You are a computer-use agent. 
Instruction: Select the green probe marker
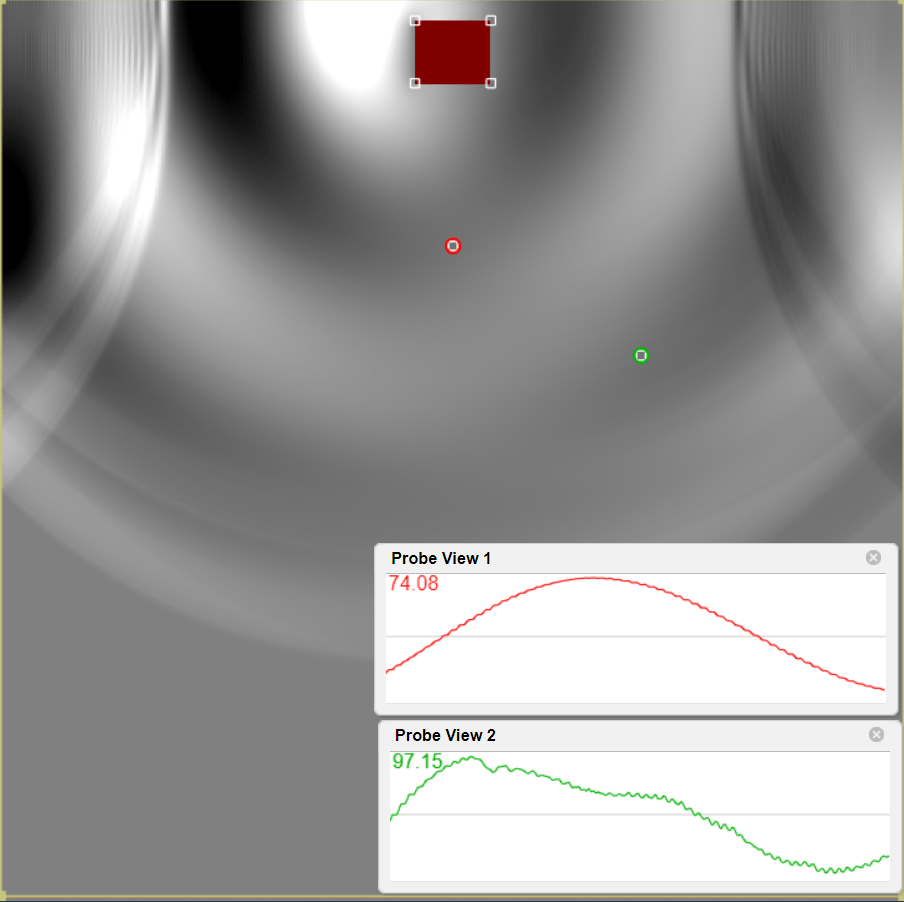click(x=641, y=356)
